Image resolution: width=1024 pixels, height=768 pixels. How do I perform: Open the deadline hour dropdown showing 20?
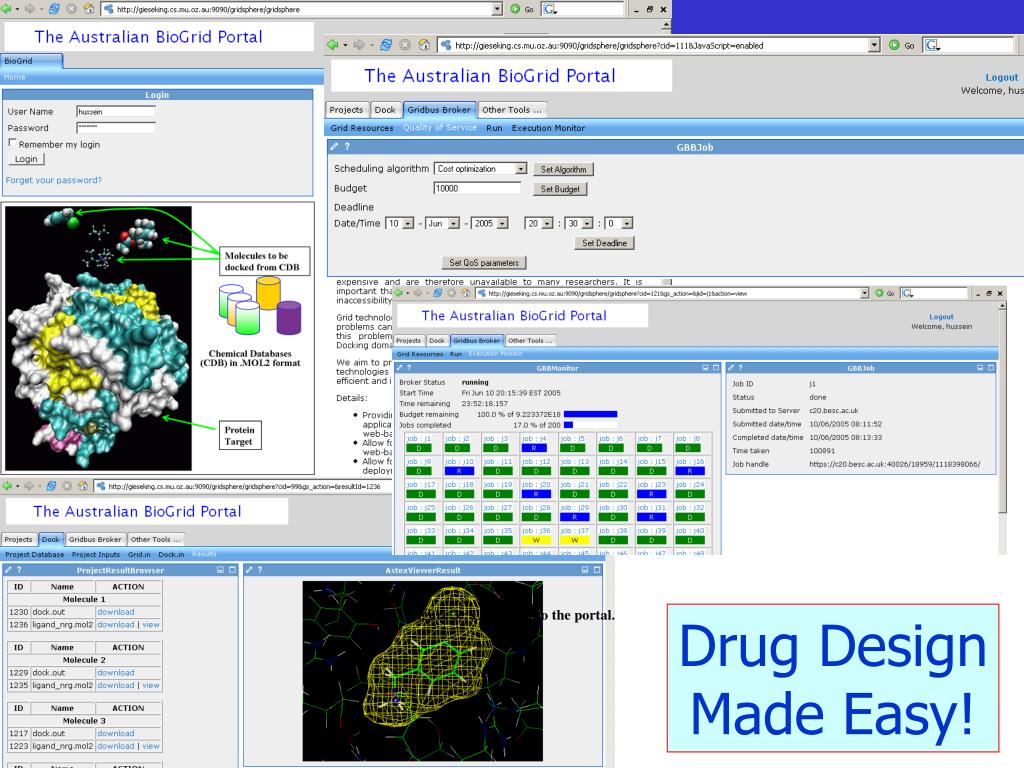[x=547, y=223]
